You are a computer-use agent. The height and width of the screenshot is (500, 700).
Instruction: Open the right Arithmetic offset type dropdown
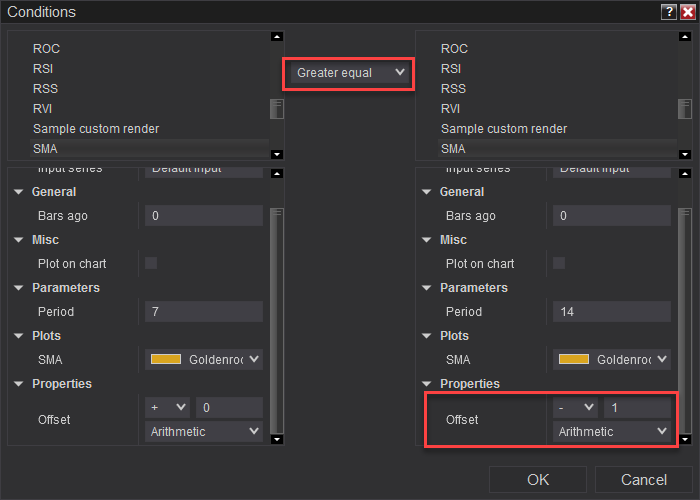612,432
